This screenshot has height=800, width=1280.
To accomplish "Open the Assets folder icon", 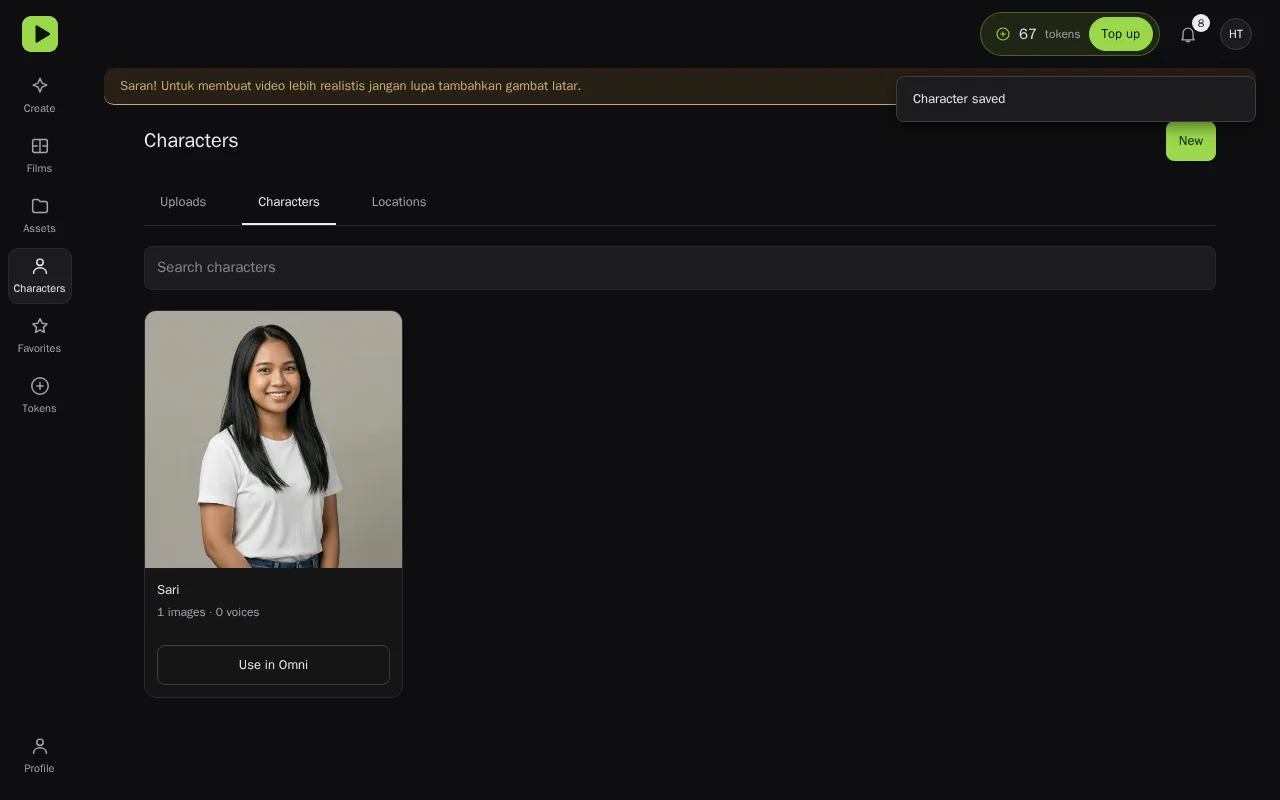I will point(40,206).
